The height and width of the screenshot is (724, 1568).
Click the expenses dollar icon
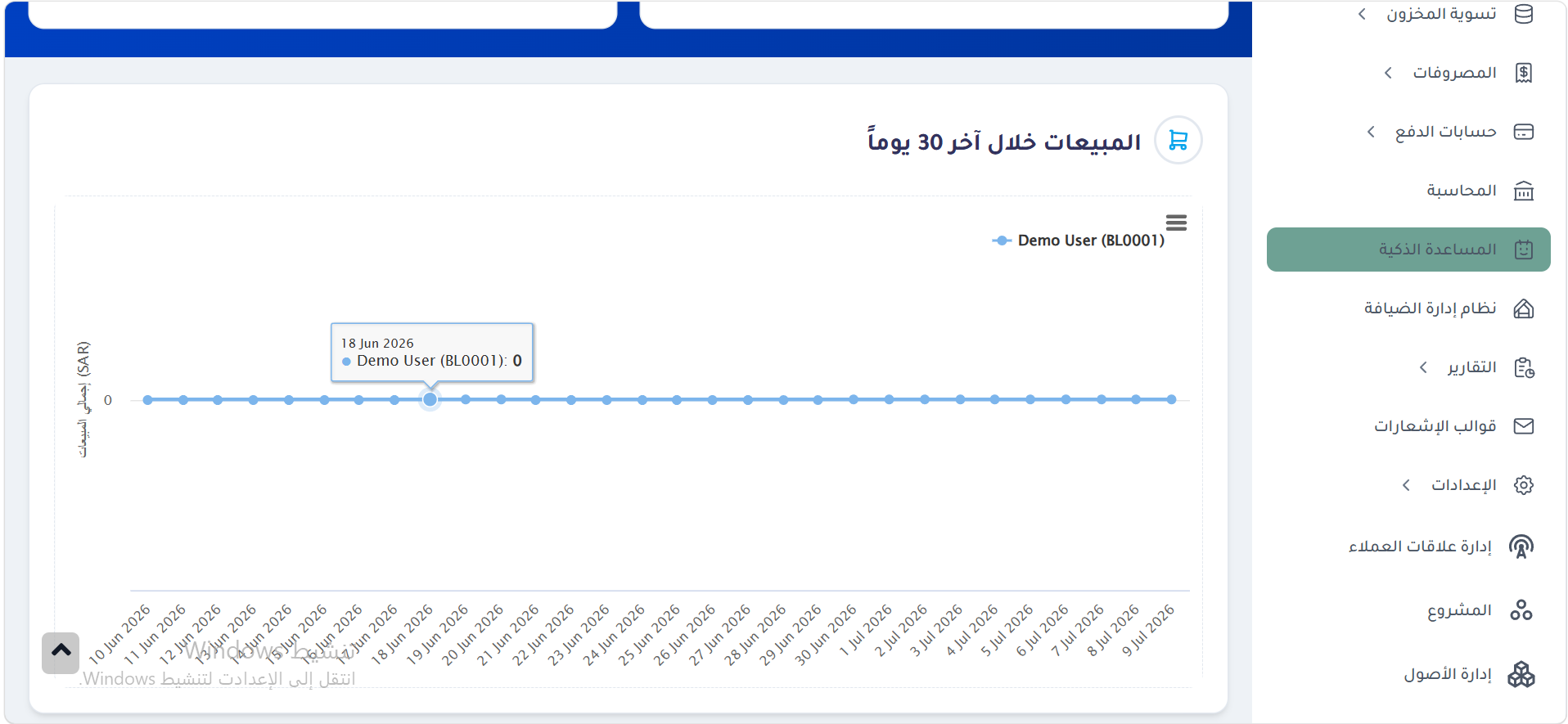pos(1523,73)
